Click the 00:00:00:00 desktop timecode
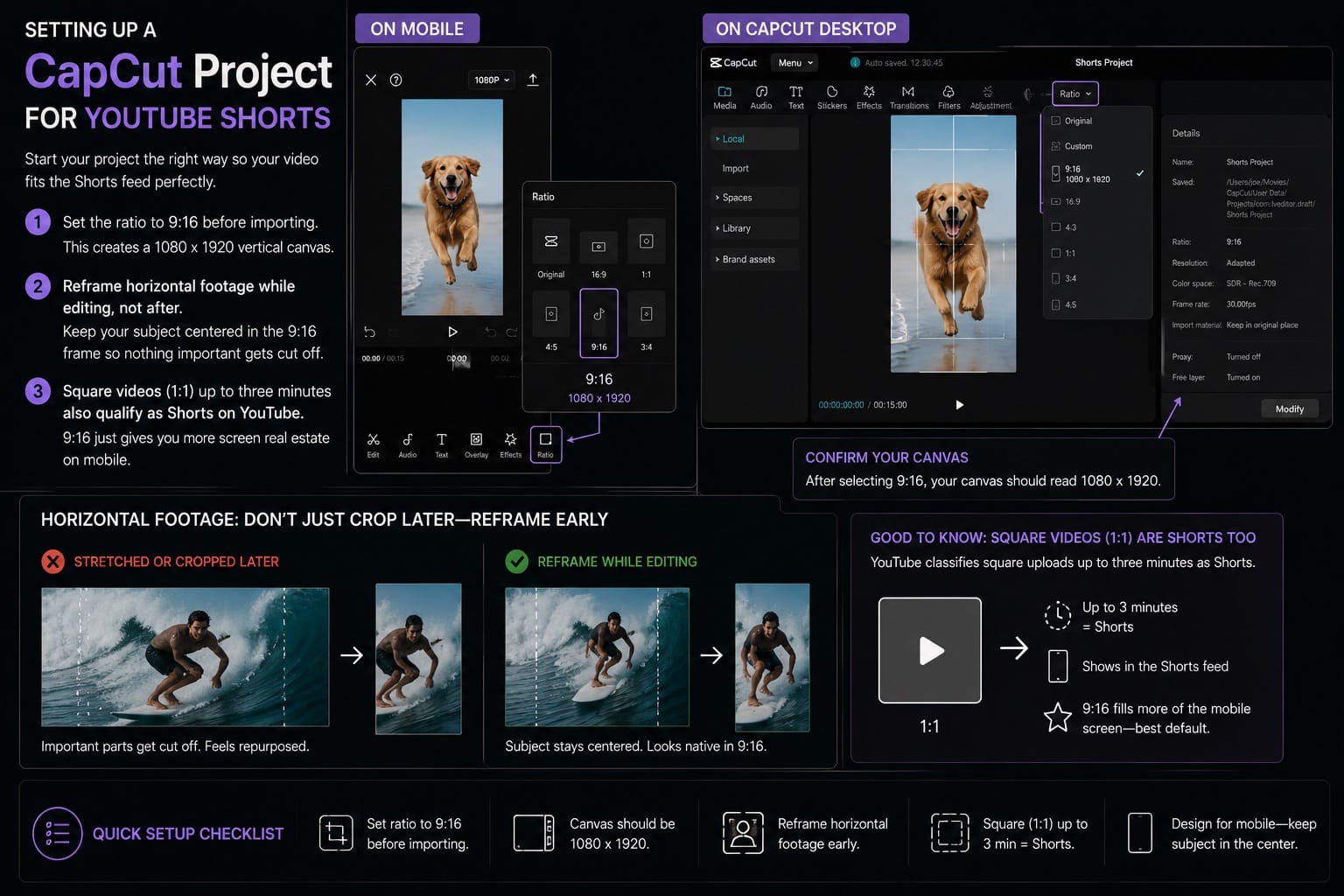Screen dimensions: 1344x896 click(841, 405)
